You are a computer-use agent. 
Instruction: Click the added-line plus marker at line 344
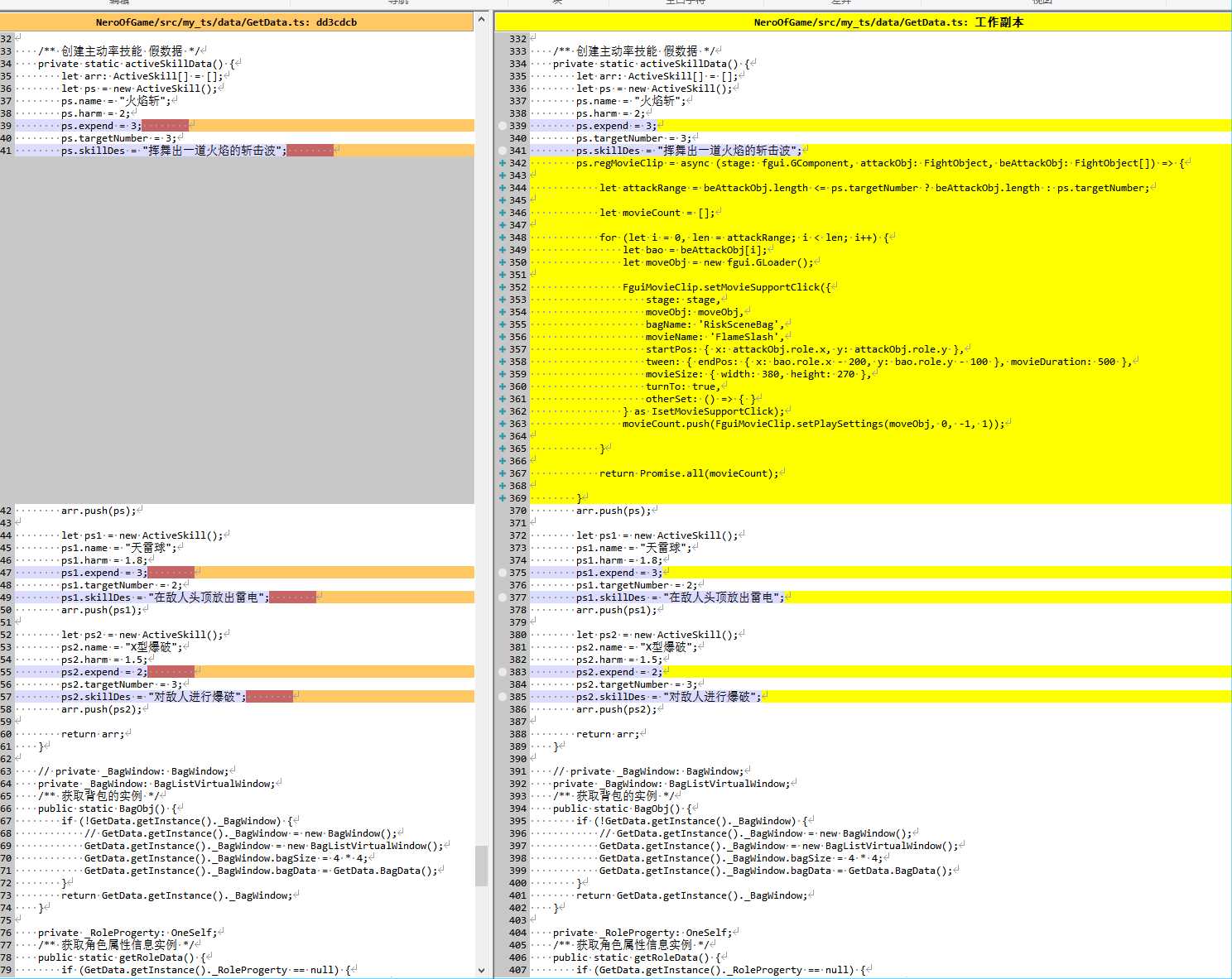(x=503, y=188)
